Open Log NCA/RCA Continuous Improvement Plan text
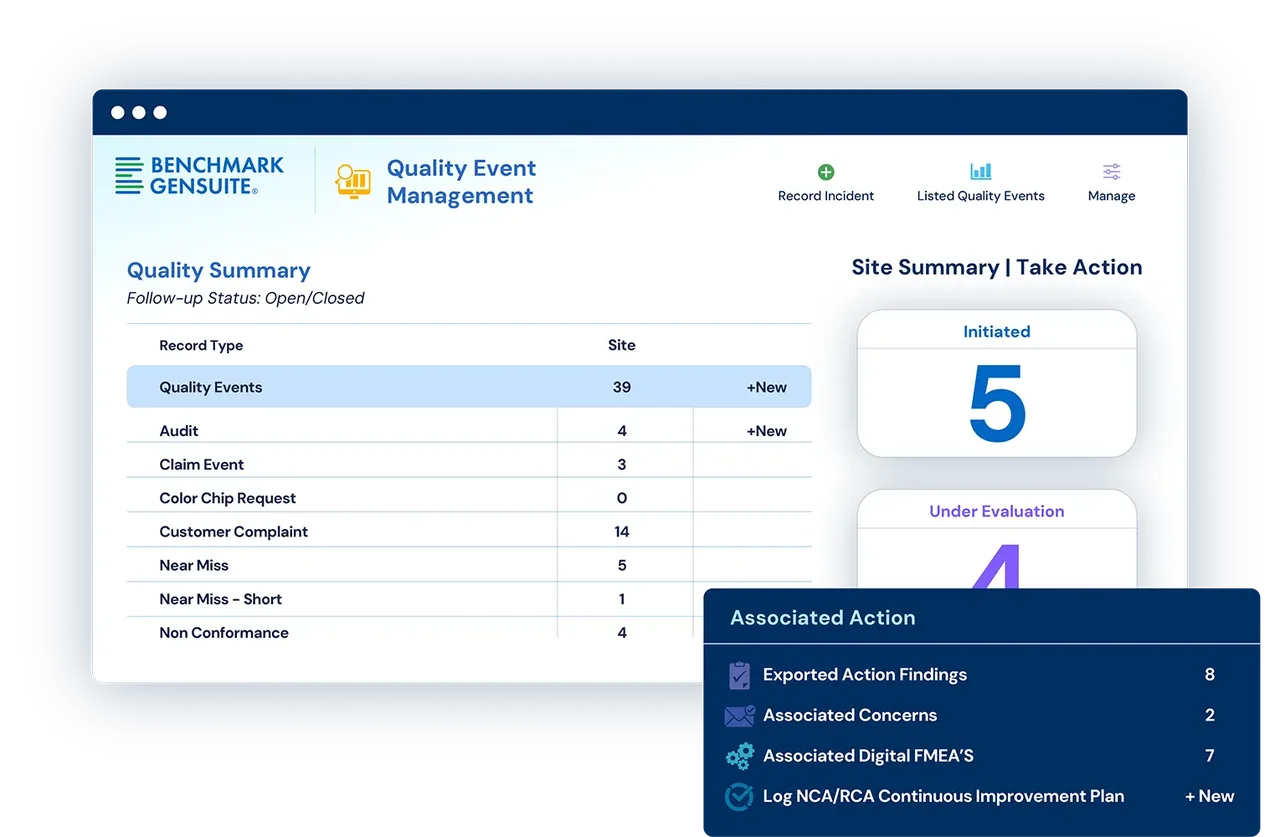 click(944, 796)
